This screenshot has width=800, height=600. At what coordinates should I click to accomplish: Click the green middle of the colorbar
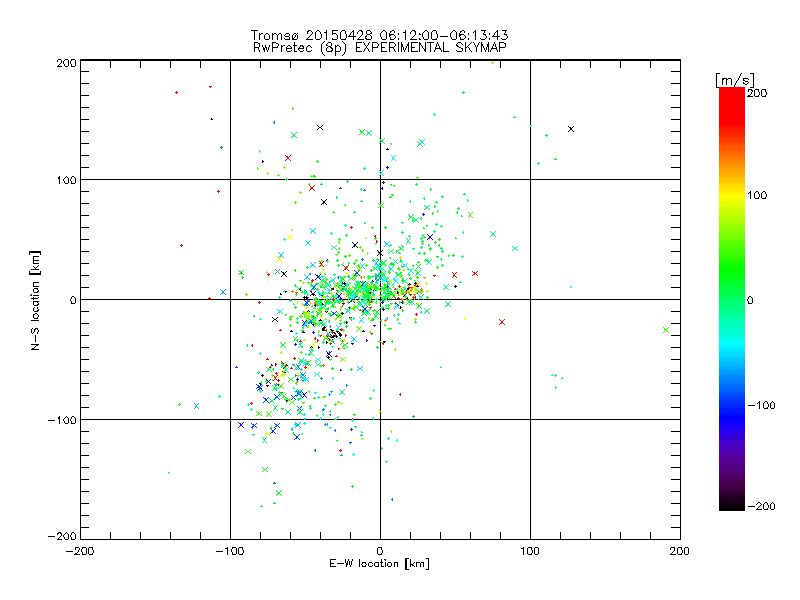tap(732, 286)
